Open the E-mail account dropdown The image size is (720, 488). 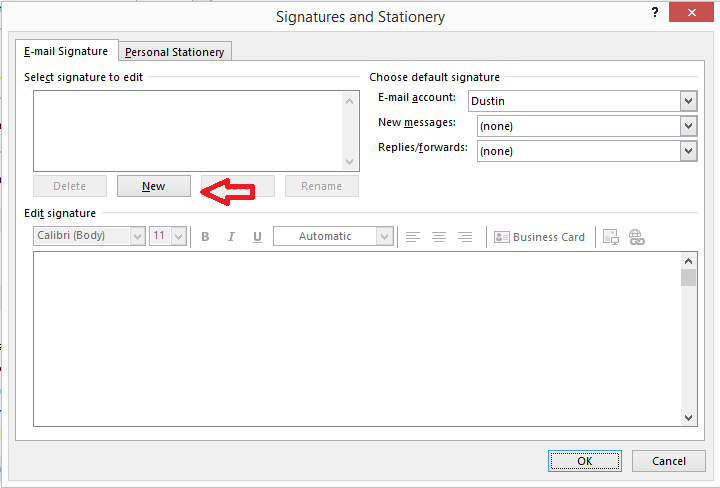click(688, 101)
